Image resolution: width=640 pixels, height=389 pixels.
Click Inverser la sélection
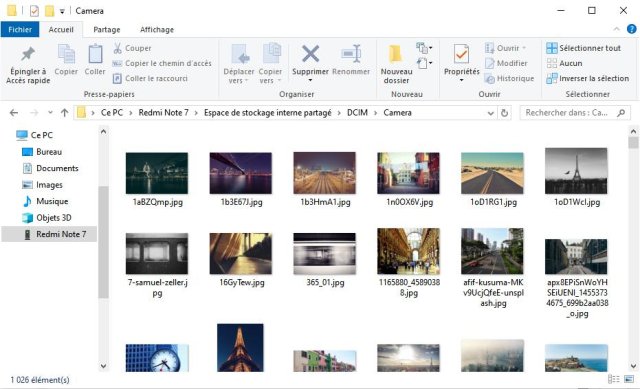click(x=588, y=78)
